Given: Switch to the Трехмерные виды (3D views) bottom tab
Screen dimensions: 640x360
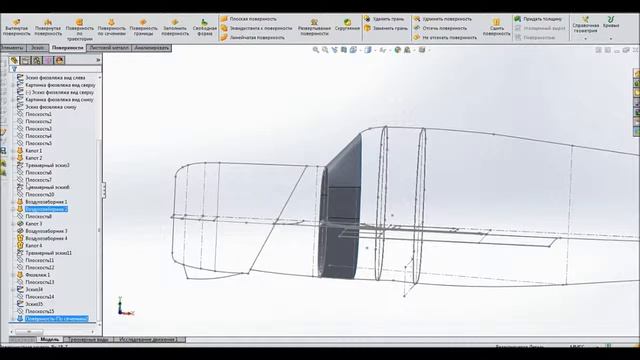Looking at the screenshot, I should (89, 340).
